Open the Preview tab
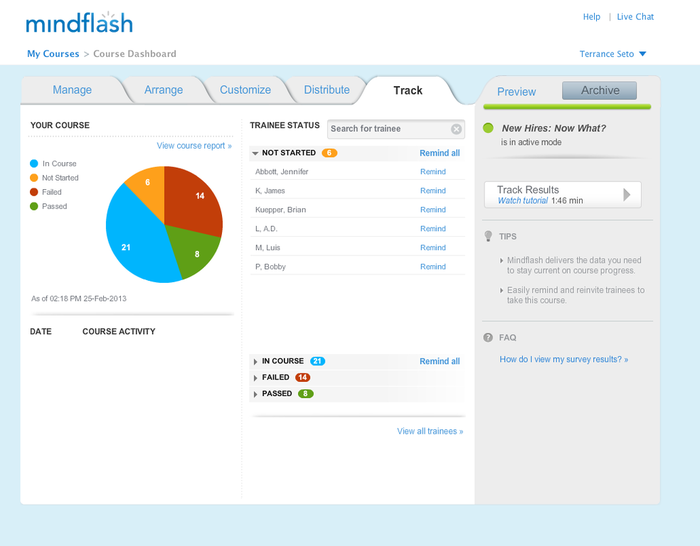 (x=517, y=92)
